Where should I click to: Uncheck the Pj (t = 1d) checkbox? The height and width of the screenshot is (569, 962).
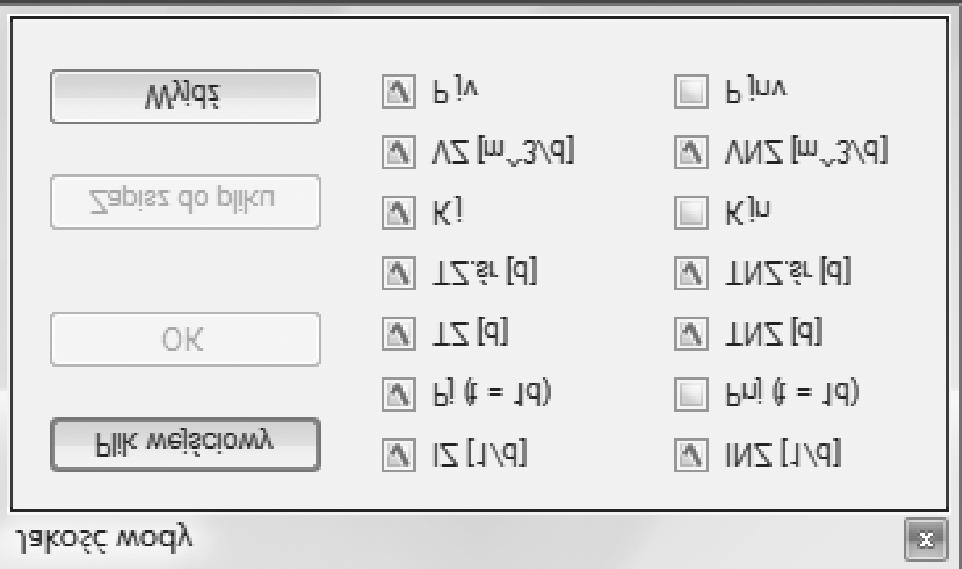point(396,394)
